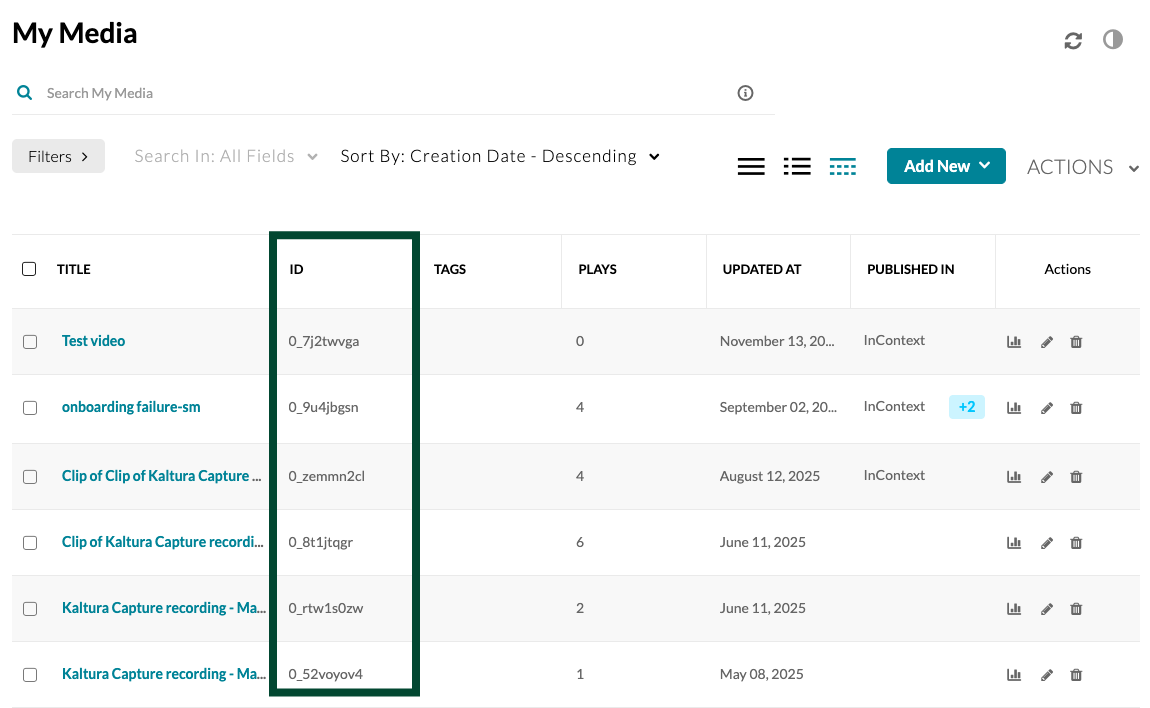Switch to detailed view icon
This screenshot has width=1150, height=708.
click(751, 167)
